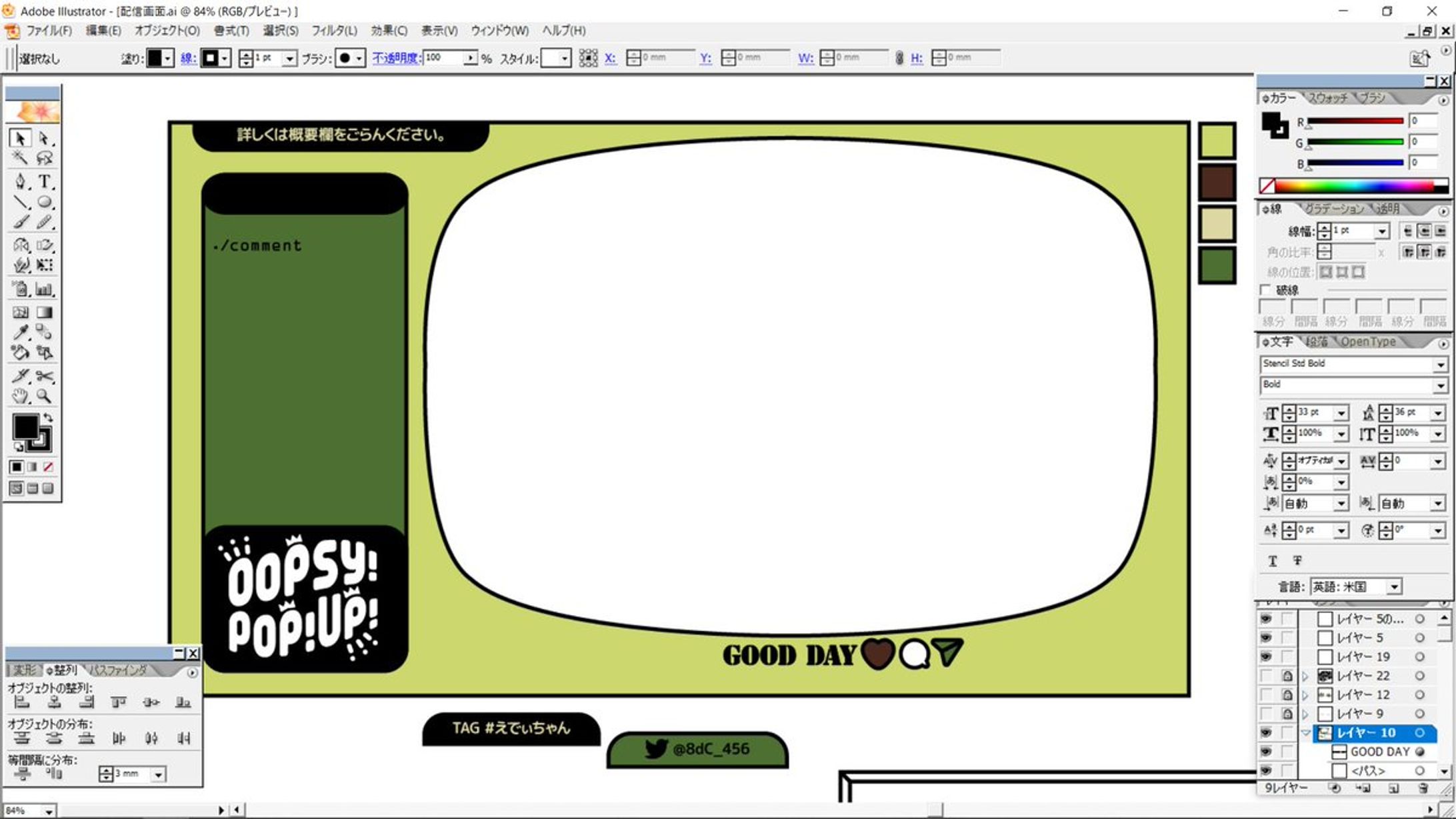Select the Zoom tool
The height and width of the screenshot is (819, 1456).
44,396
